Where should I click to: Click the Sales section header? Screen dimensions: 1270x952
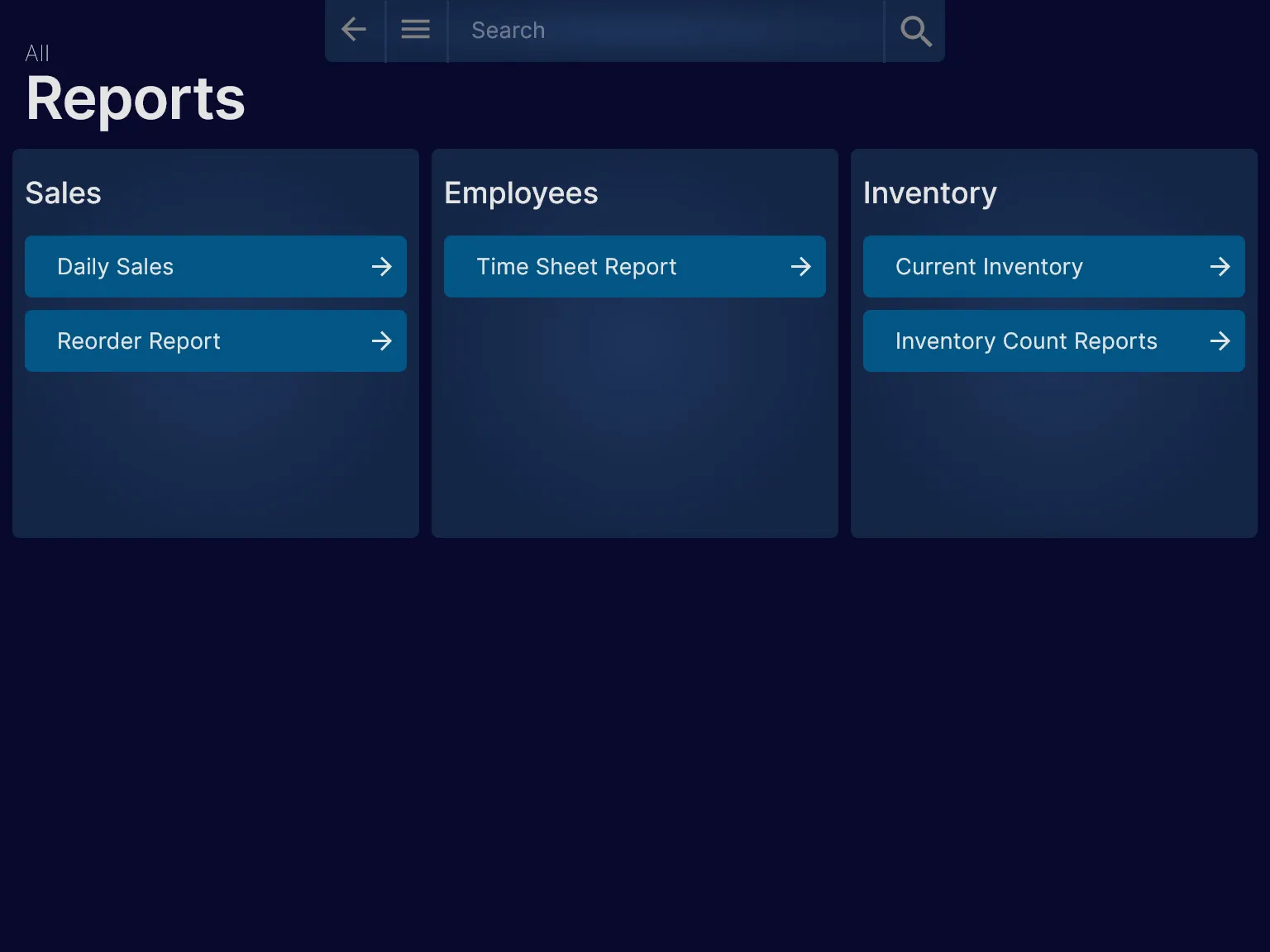[x=63, y=193]
